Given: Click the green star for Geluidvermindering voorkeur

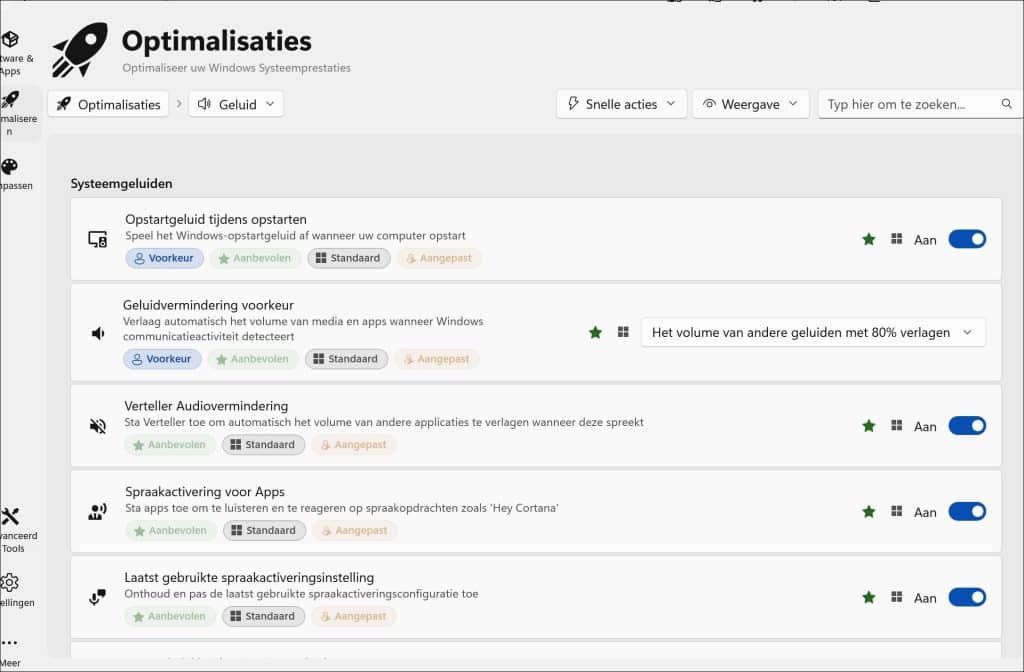Looking at the screenshot, I should point(595,332).
